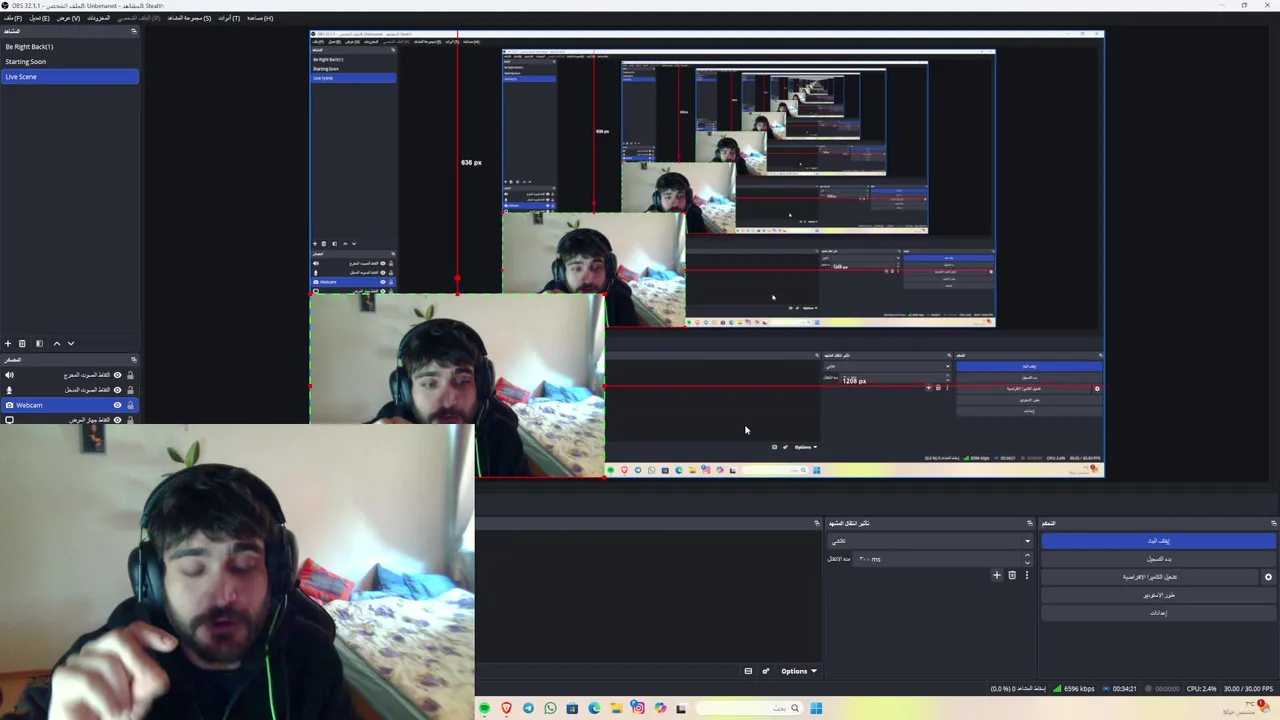The width and height of the screenshot is (1280, 720).
Task: Open the مجموعة المشاهد (S) scene collection menu
Action: coord(189,18)
